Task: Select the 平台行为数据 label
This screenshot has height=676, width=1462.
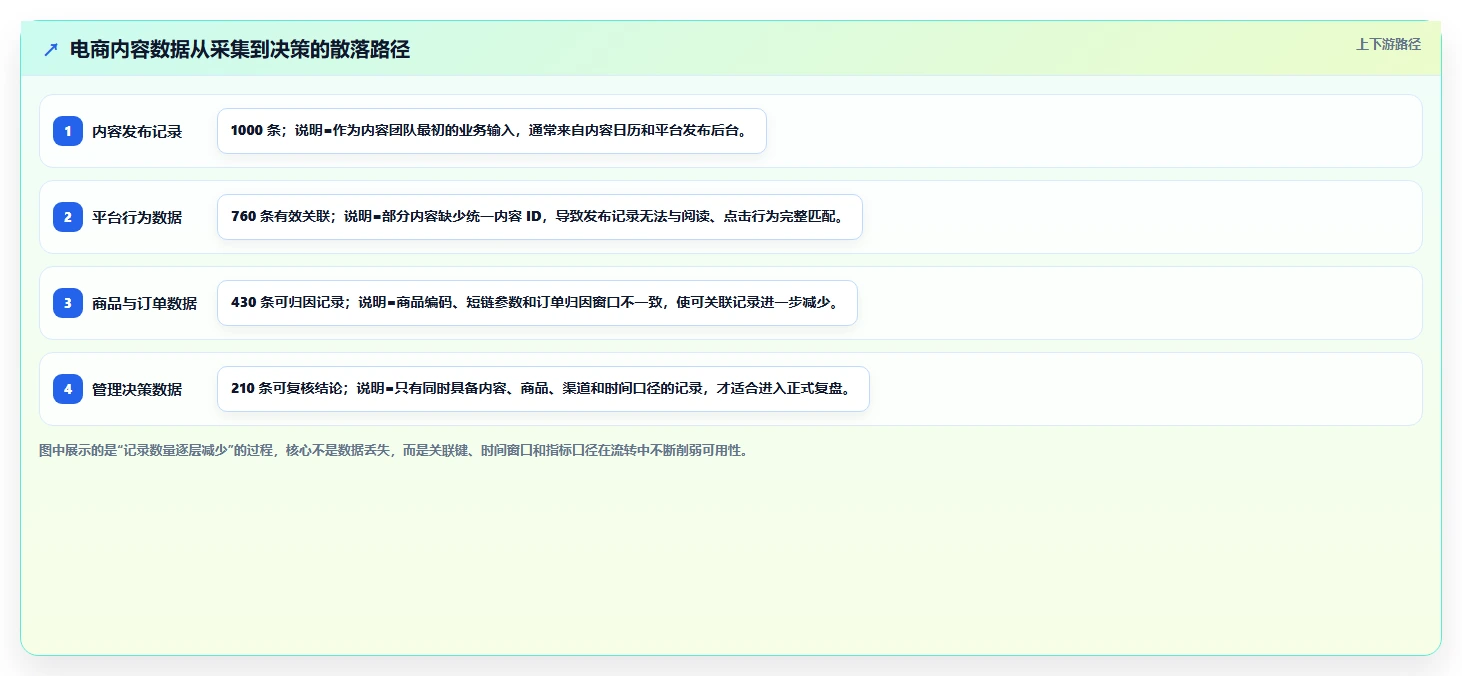Action: [x=137, y=217]
